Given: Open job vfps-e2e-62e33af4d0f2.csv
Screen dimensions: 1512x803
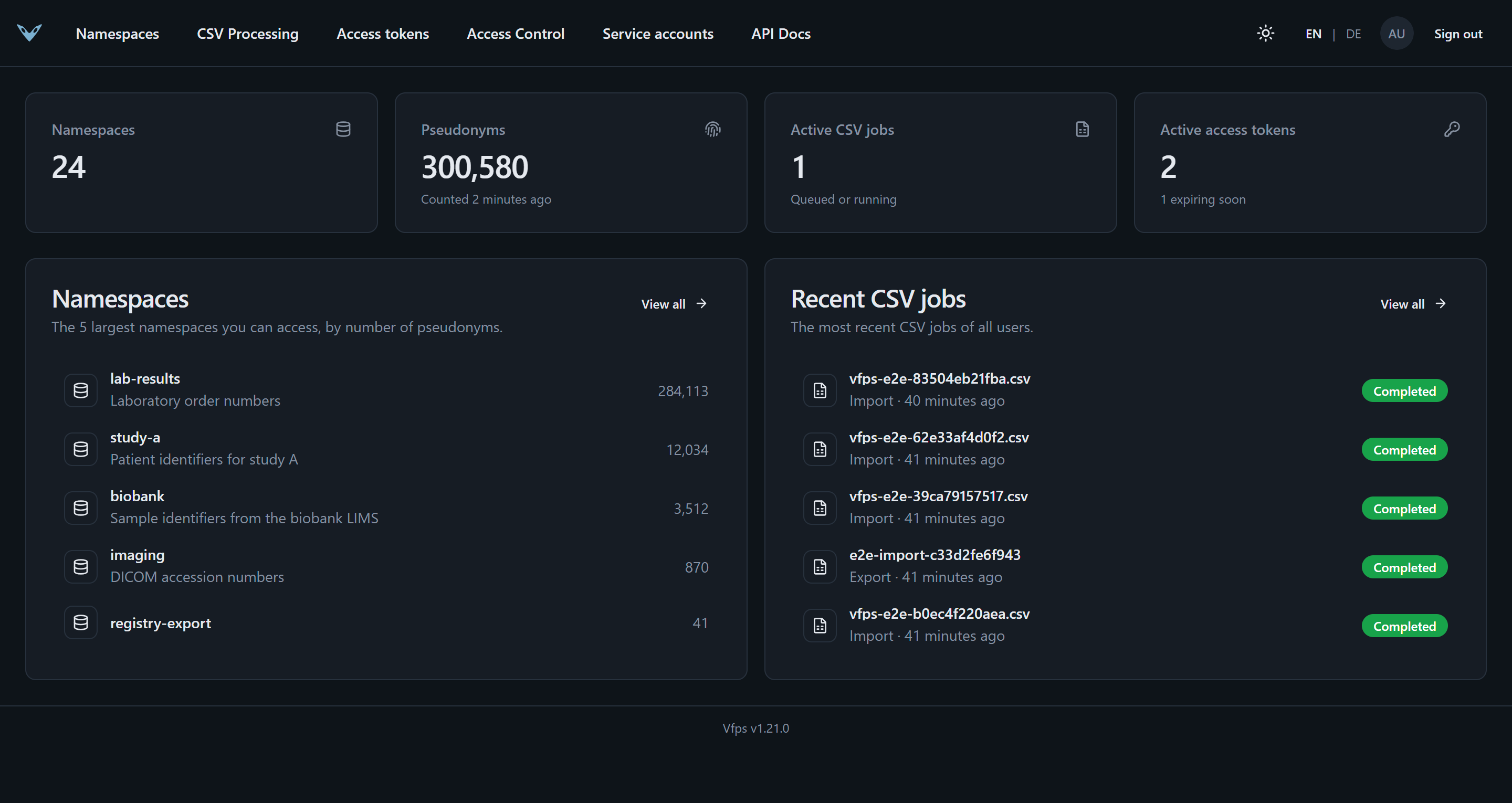Looking at the screenshot, I should point(1125,449).
